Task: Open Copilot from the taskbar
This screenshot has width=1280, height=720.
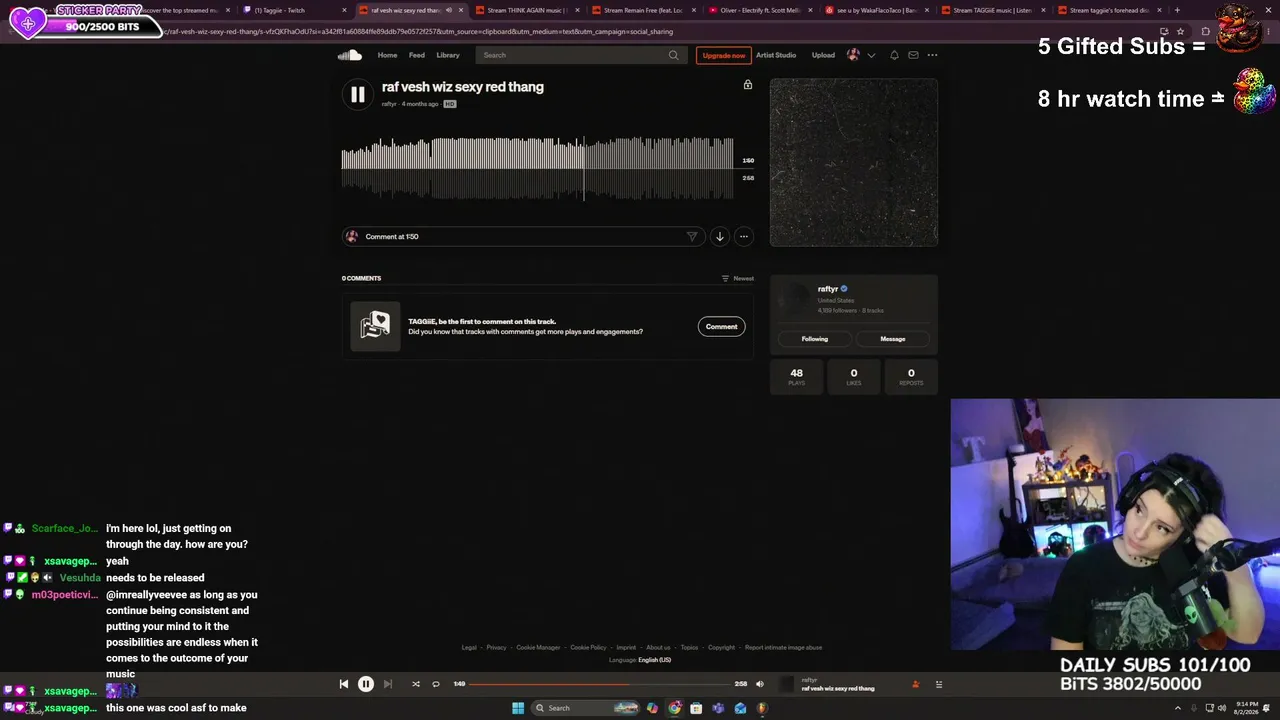Action: [652, 708]
